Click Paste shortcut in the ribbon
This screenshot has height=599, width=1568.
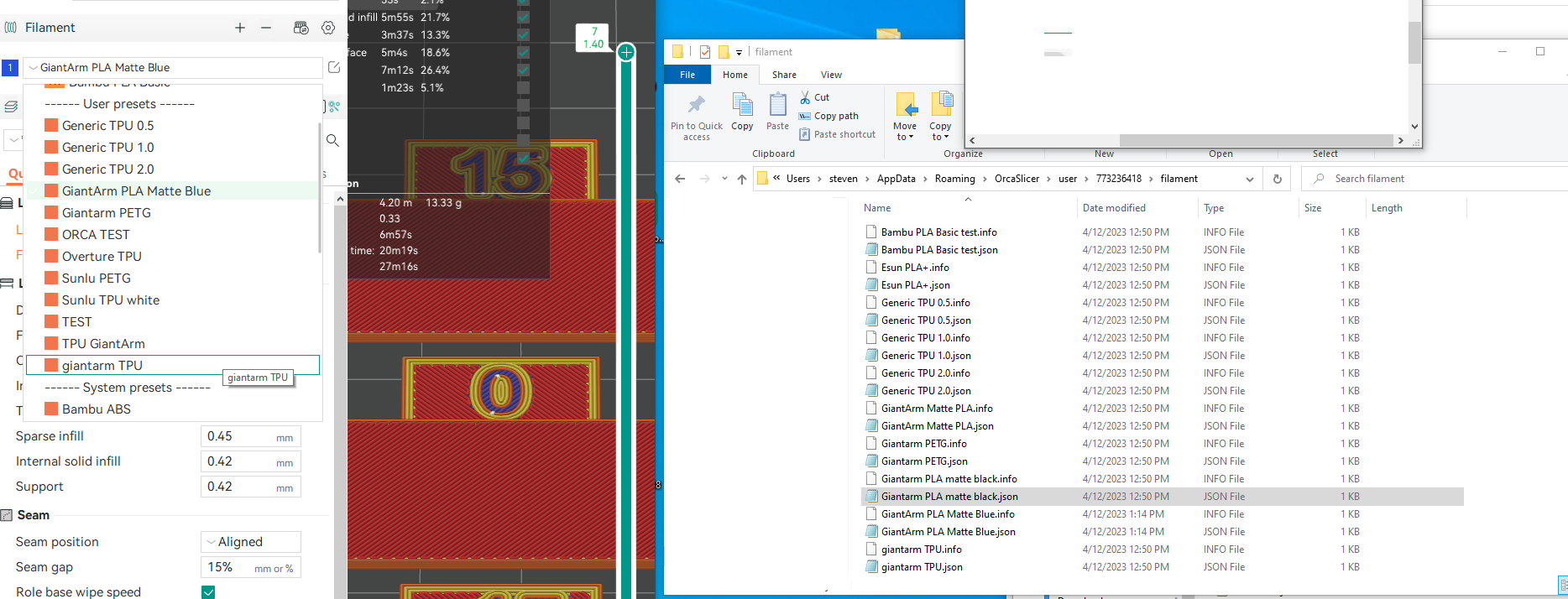837,134
